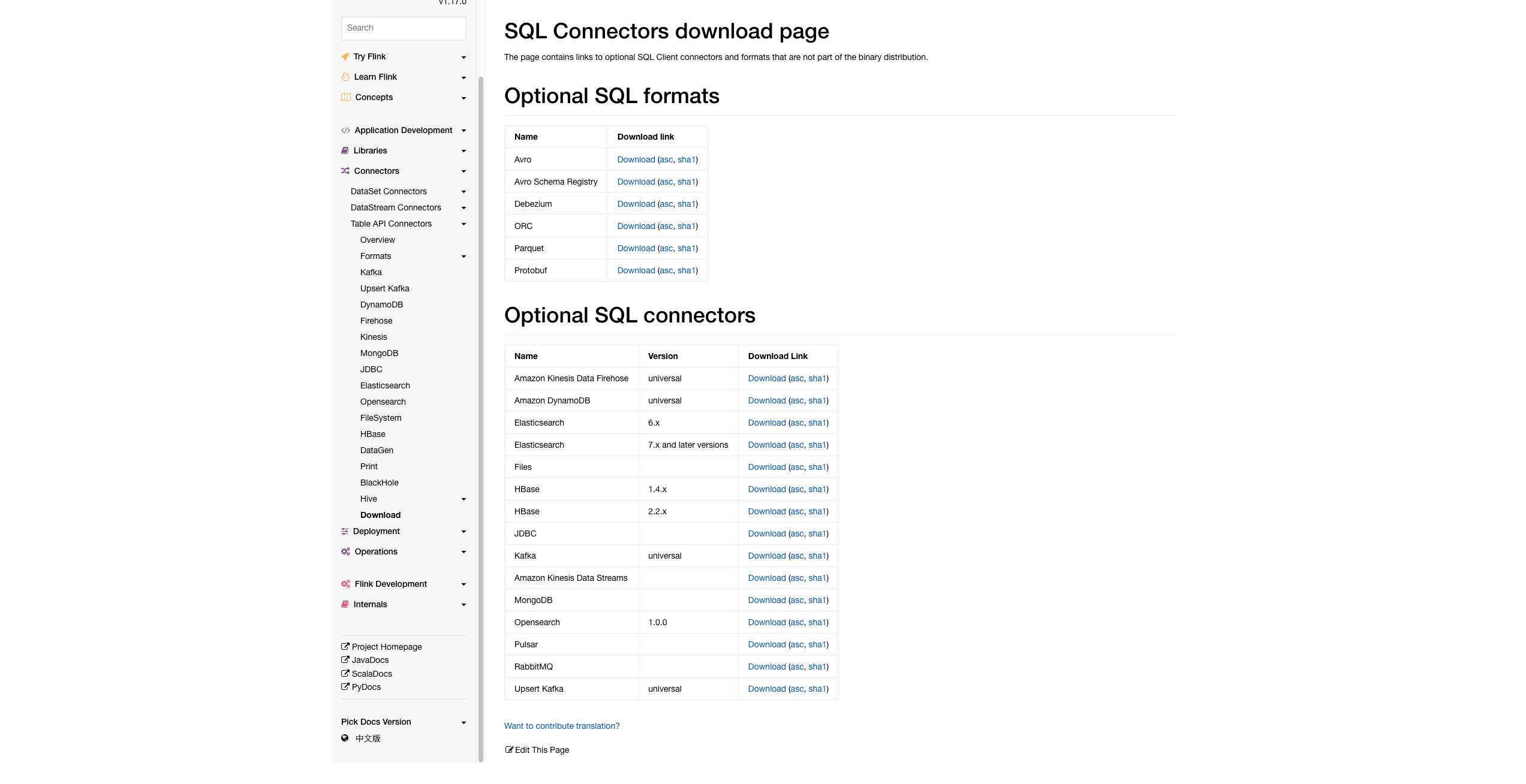Expand the Libraries section arrow
Image resolution: width=1526 pixels, height=784 pixels.
click(x=463, y=151)
